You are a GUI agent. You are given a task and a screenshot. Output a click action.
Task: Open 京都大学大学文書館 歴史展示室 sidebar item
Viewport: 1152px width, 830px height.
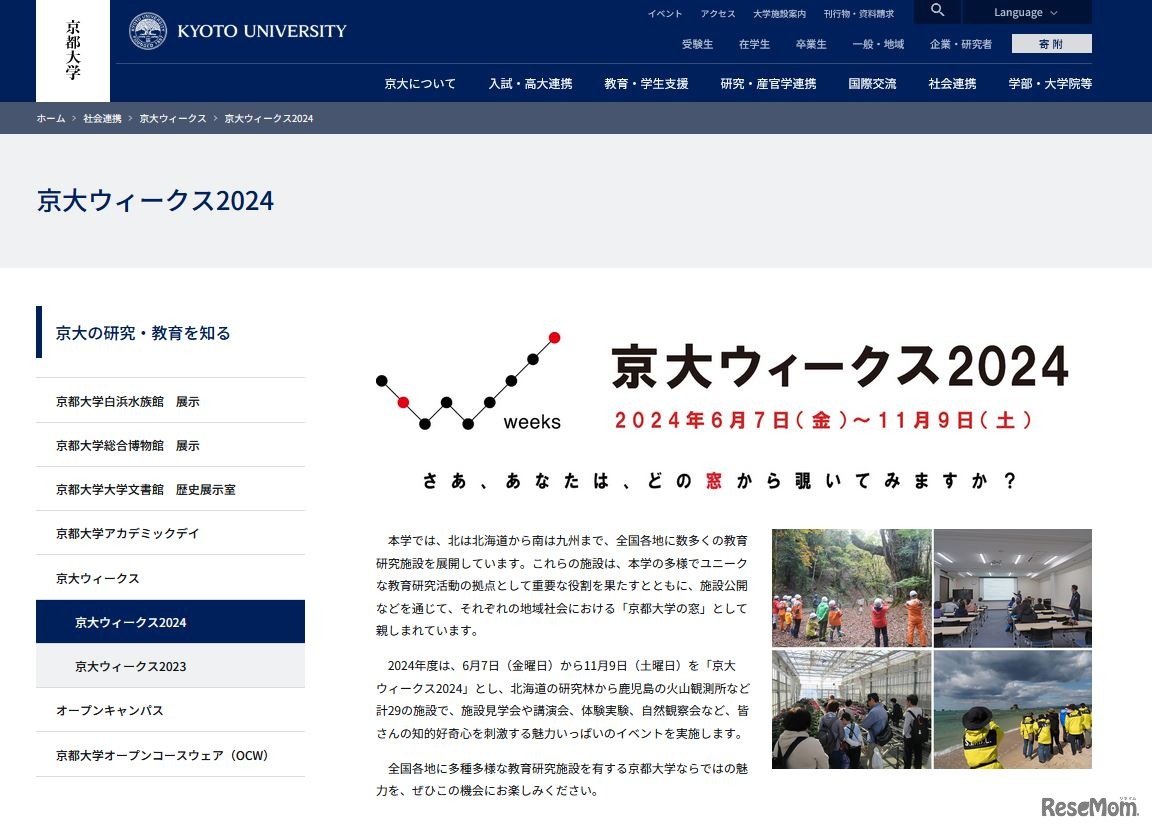[x=170, y=489]
